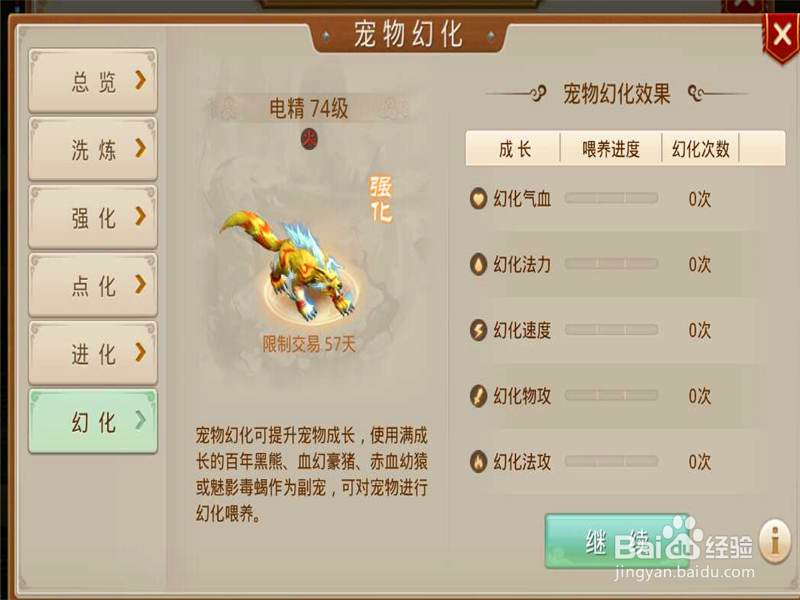Click the orange 强化 label beside pet
Viewport: 800px width, 600px height.
[x=381, y=199]
